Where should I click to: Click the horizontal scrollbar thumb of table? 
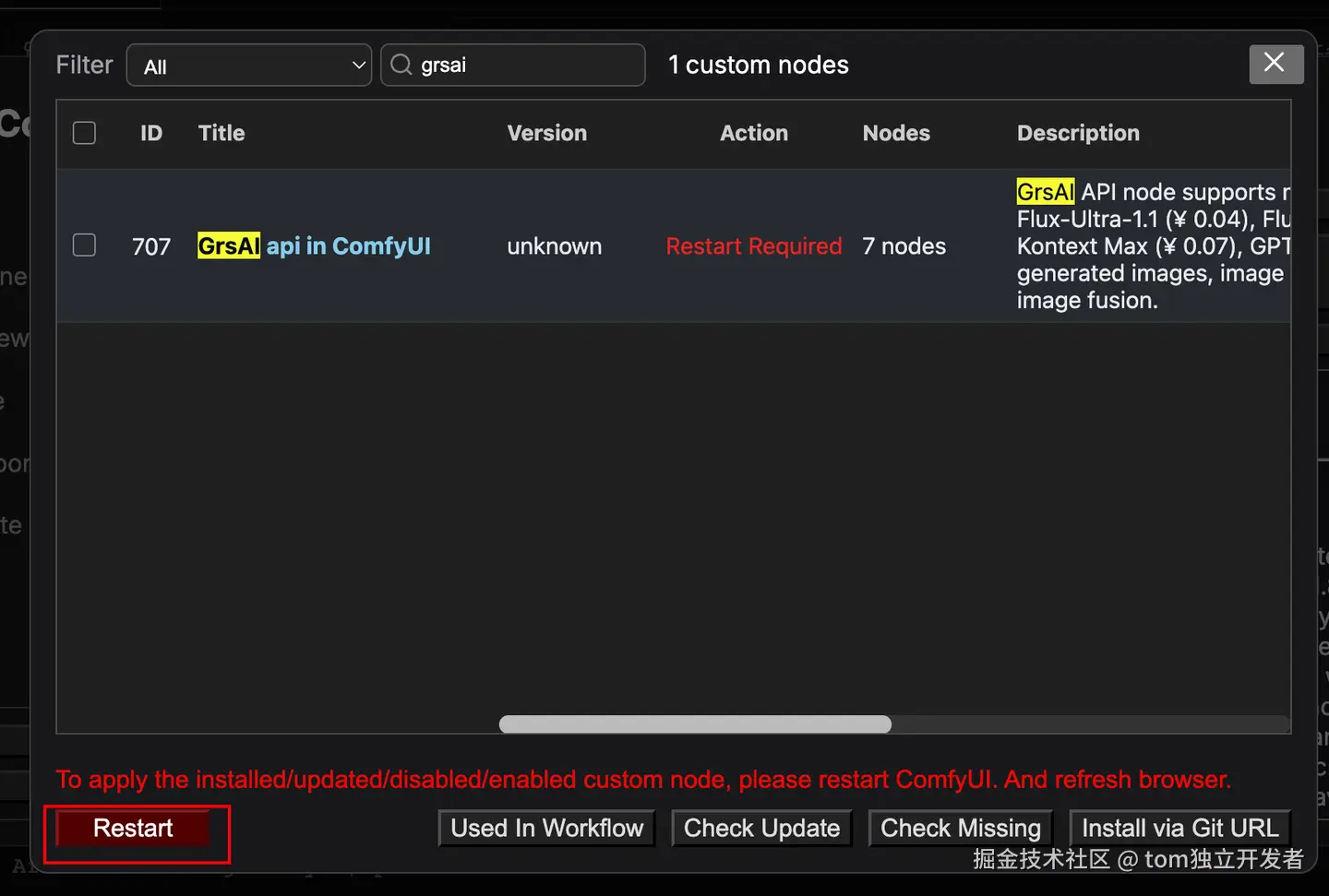click(695, 724)
